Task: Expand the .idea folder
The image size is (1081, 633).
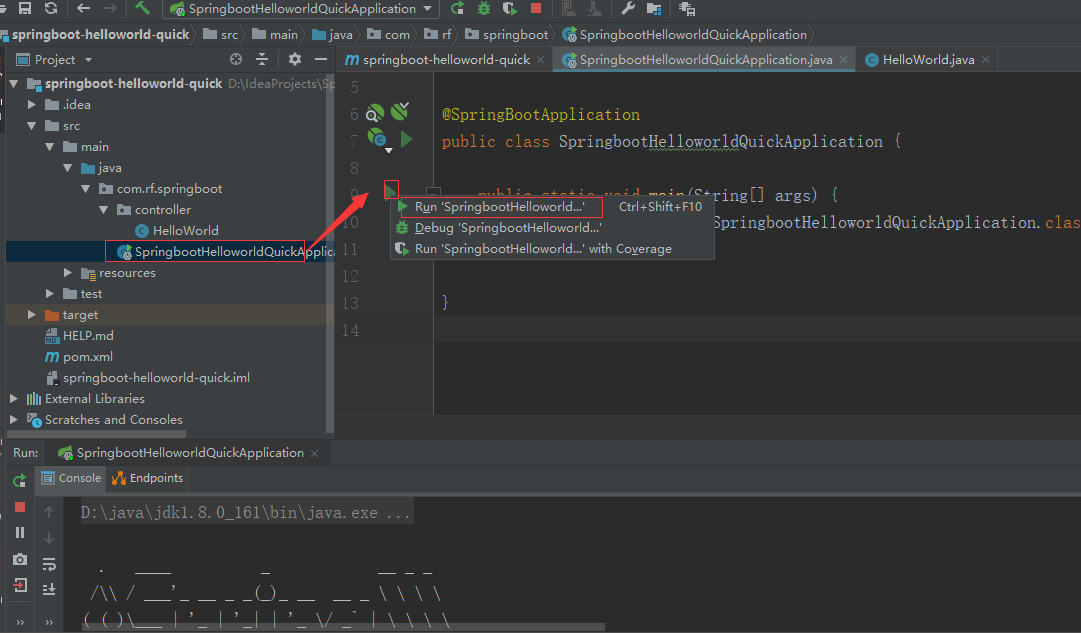Action: pyautogui.click(x=32, y=105)
